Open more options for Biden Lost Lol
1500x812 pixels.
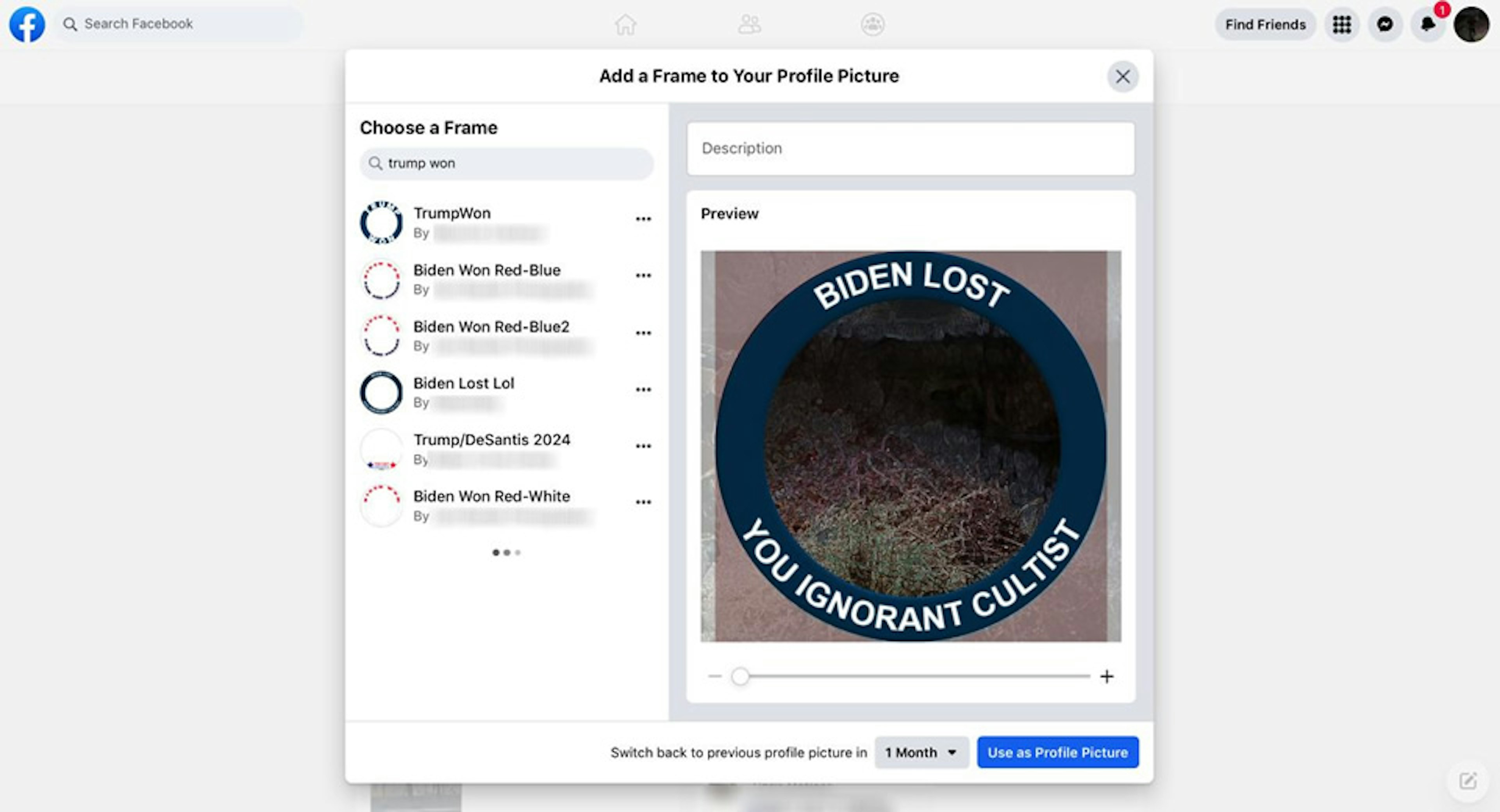click(643, 390)
